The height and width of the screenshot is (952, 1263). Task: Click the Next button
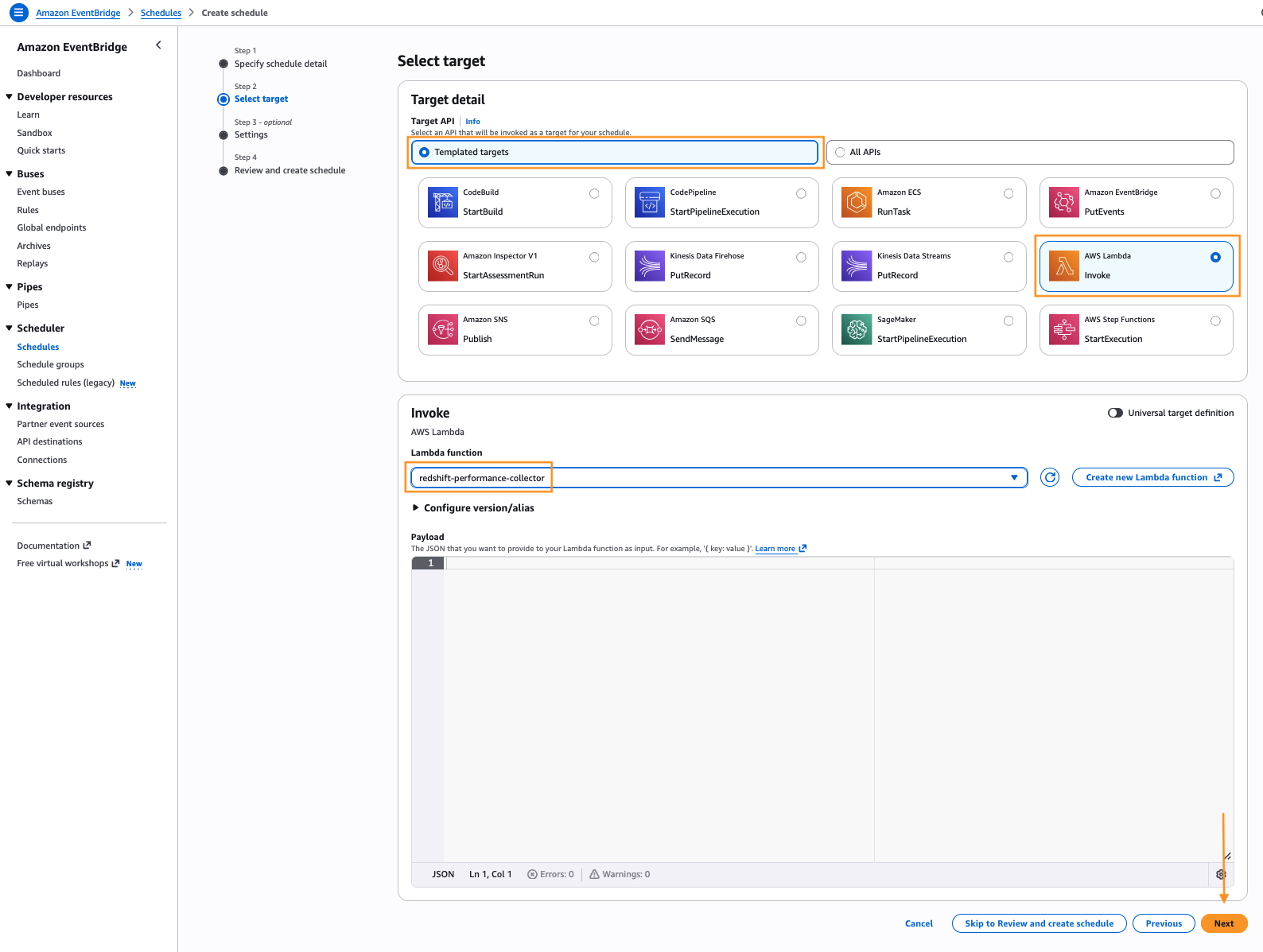pos(1224,923)
